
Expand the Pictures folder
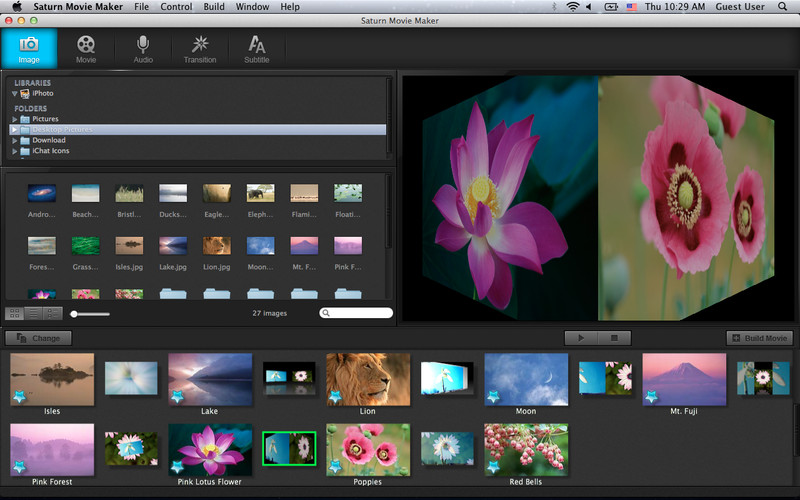[14, 119]
